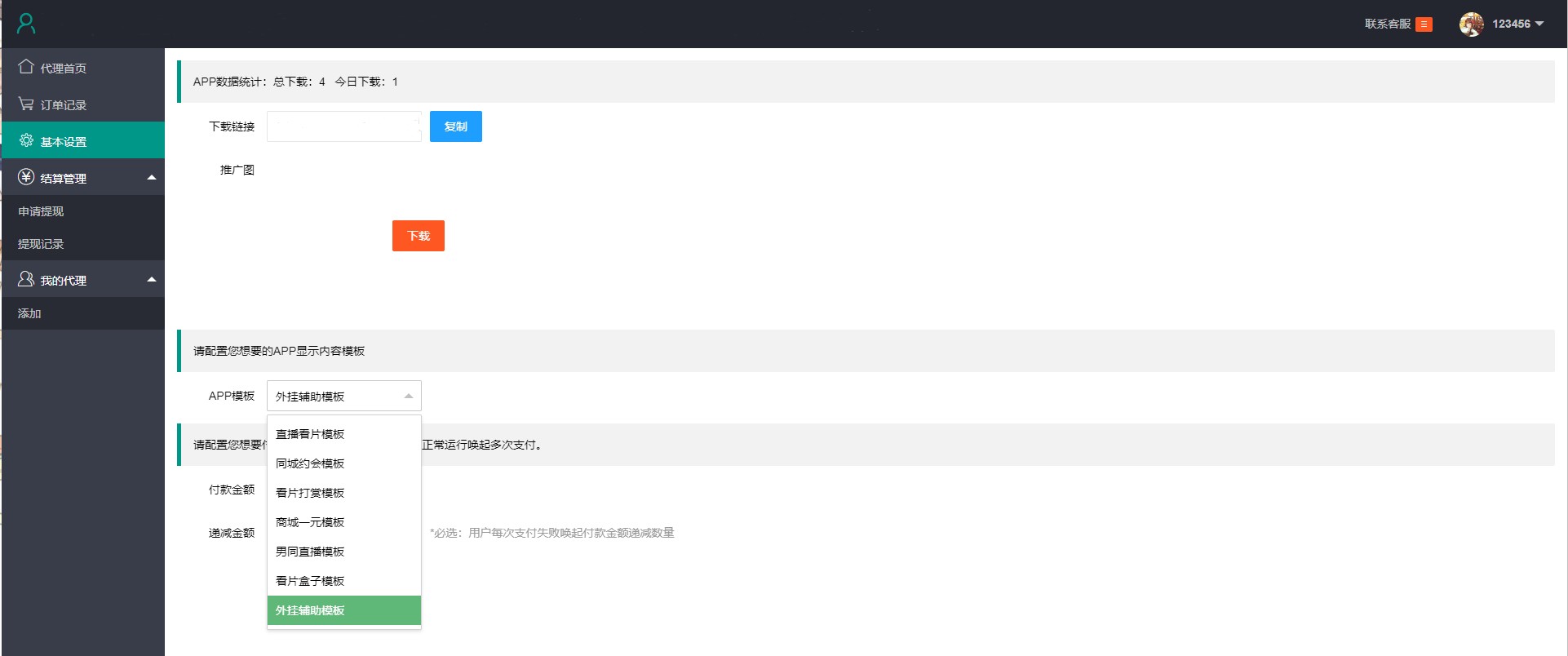Choose 看片打赏模板 option

(x=344, y=493)
